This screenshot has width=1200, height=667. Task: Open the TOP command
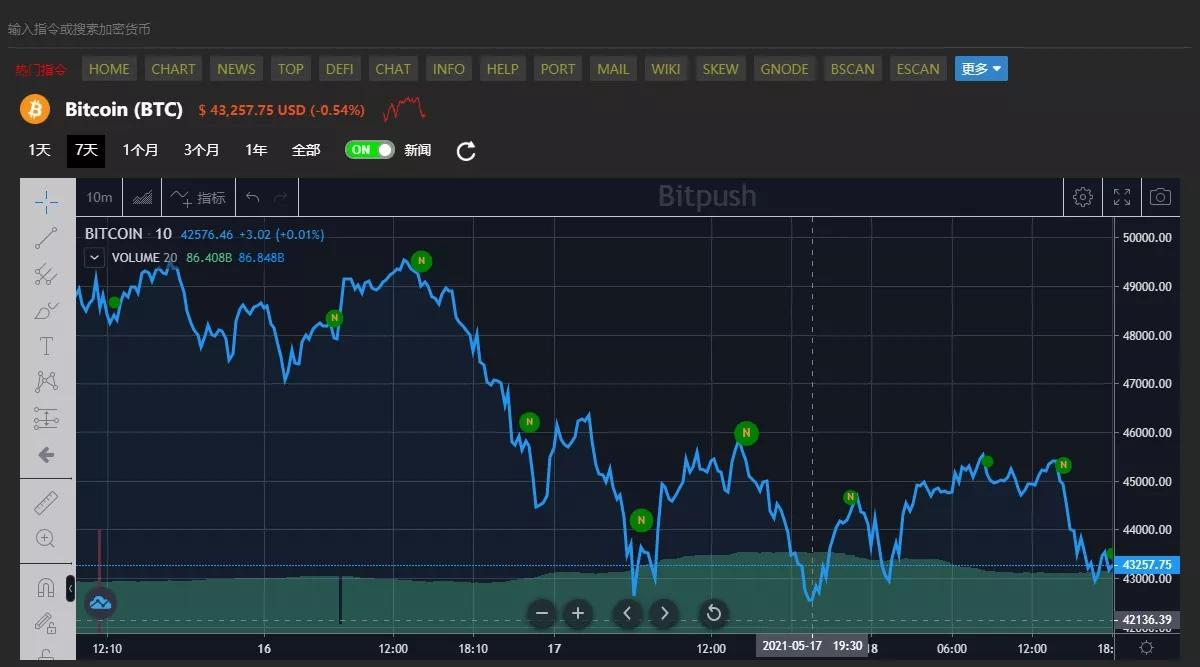click(x=290, y=69)
